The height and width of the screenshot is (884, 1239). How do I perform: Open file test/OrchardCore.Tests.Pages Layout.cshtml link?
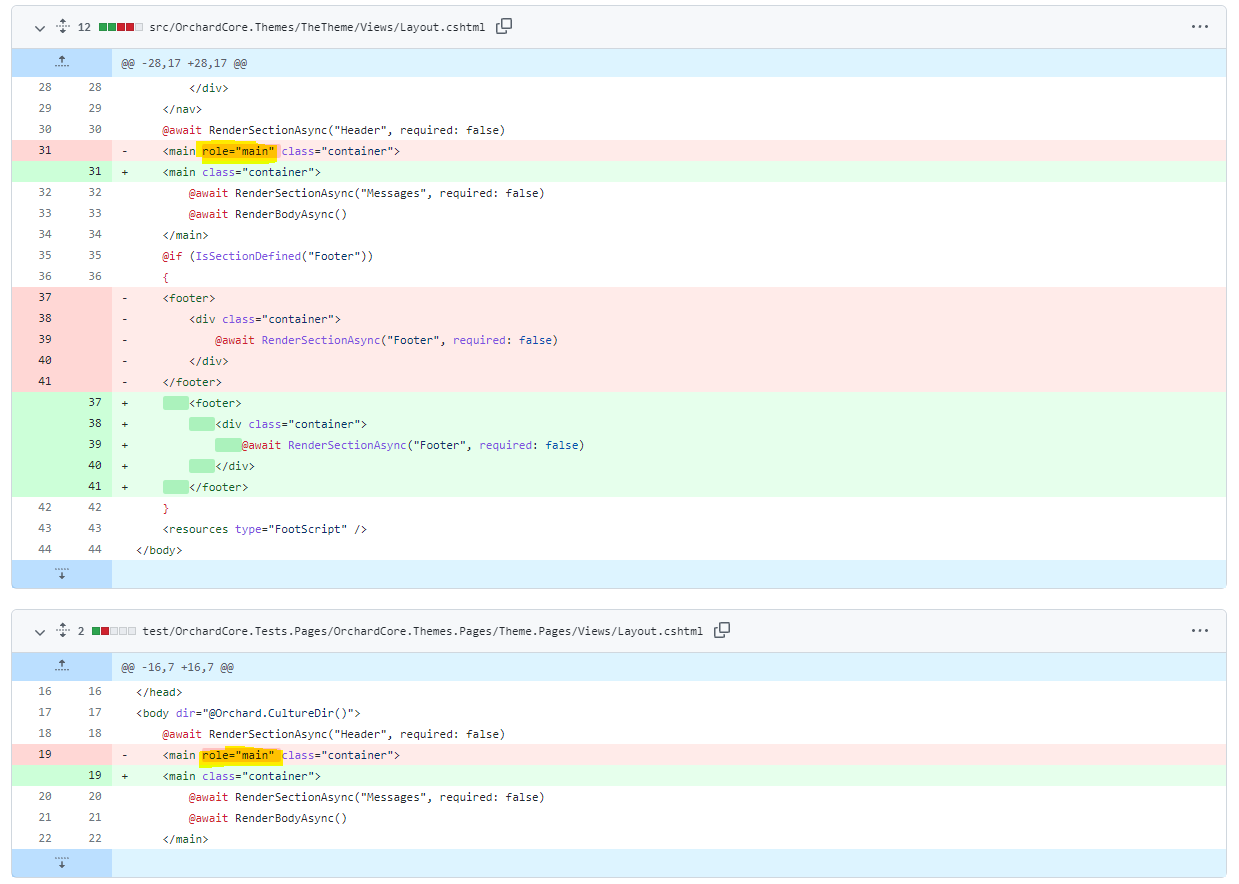(x=422, y=631)
